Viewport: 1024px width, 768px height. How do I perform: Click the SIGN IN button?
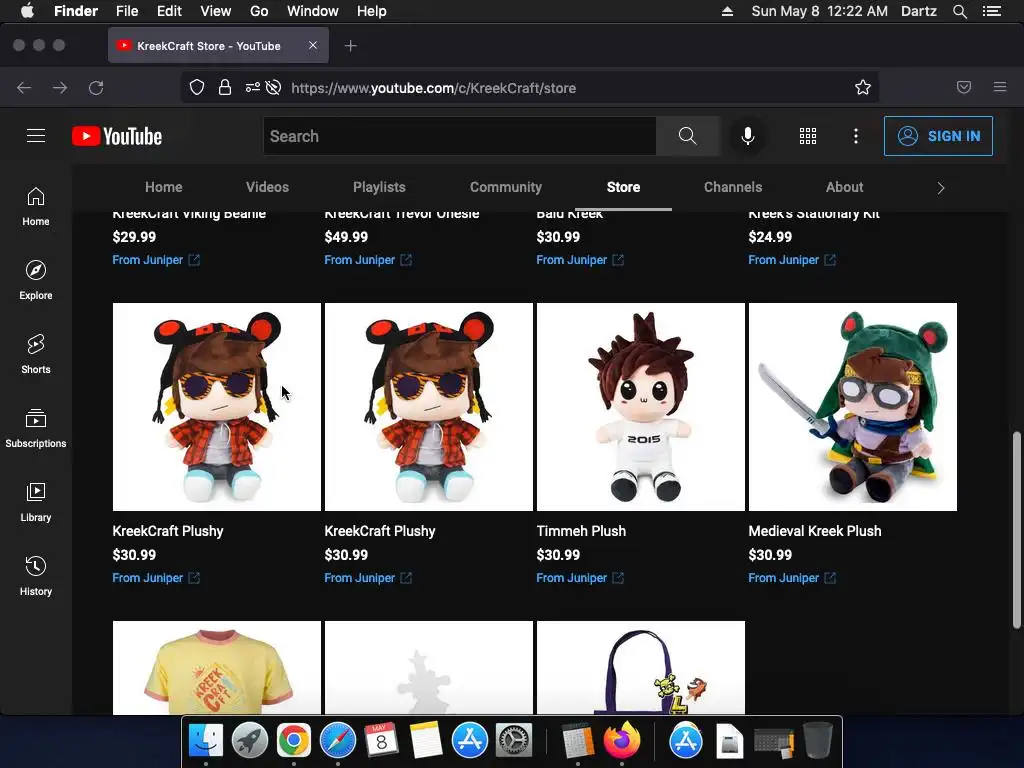pos(938,136)
